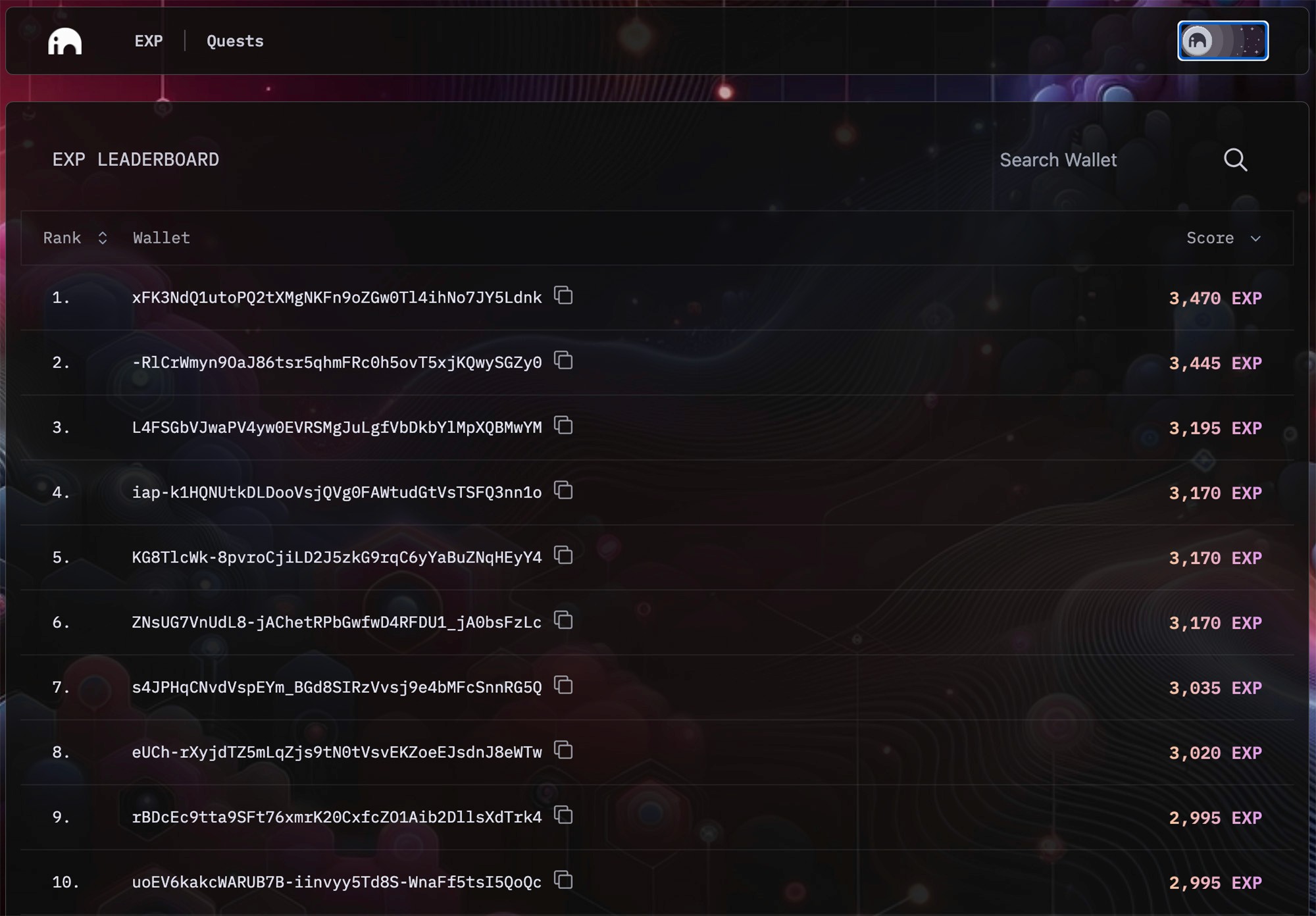1316x916 pixels.
Task: Copy the rank 1 wallet address
Action: (563, 296)
